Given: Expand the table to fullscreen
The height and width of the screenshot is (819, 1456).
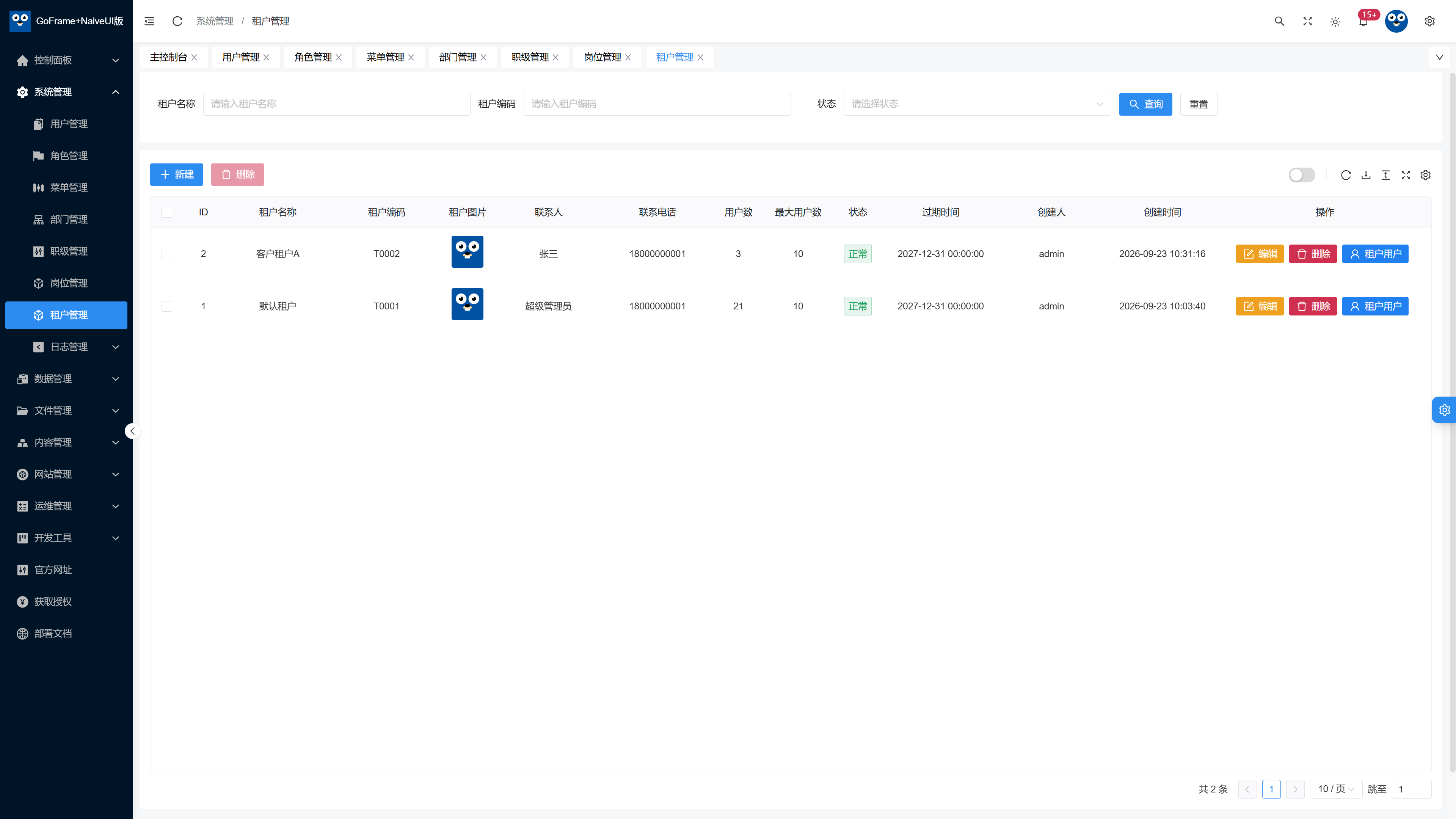Looking at the screenshot, I should point(1406,175).
